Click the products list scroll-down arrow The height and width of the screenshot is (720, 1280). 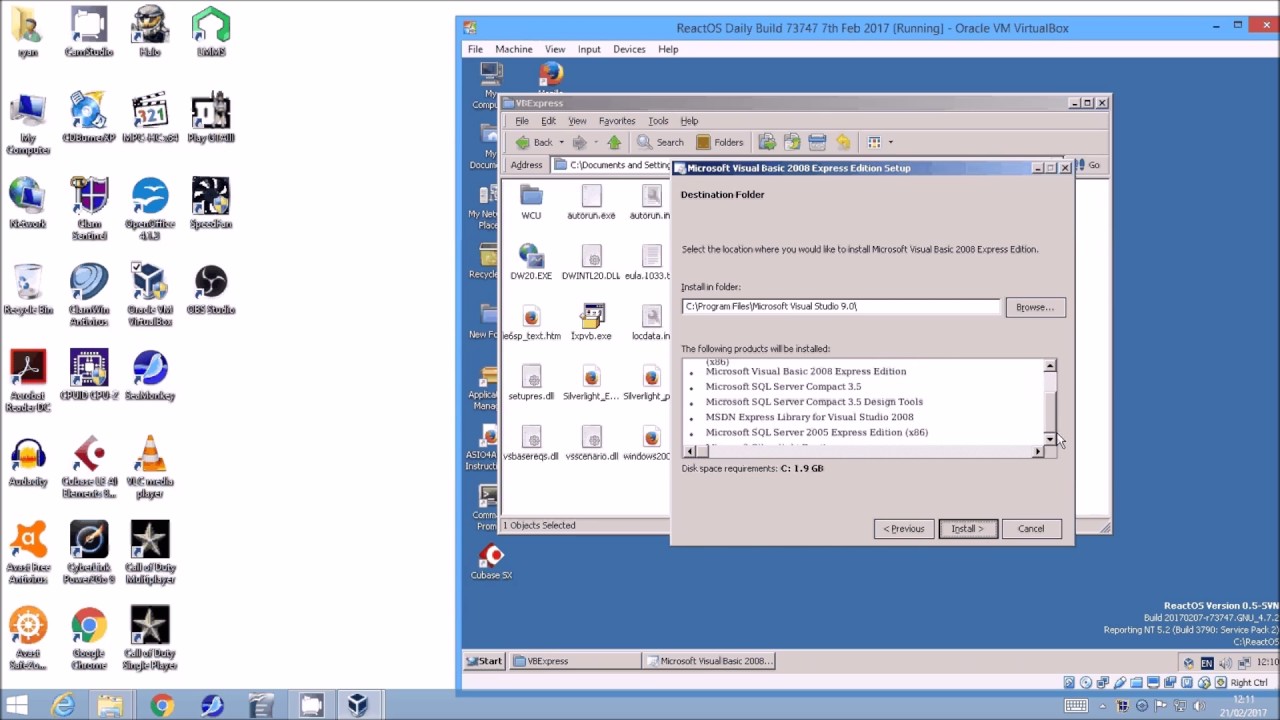click(1049, 438)
